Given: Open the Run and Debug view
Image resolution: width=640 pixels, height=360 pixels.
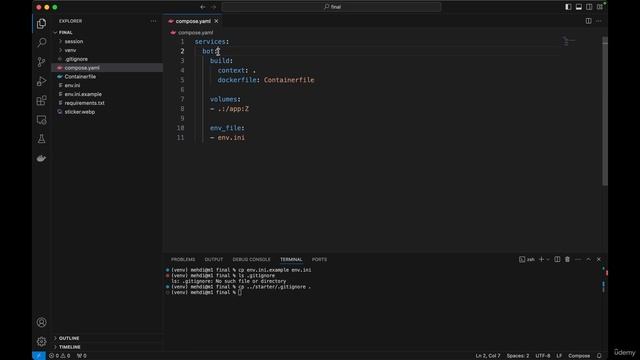Looking at the screenshot, I should (41, 81).
